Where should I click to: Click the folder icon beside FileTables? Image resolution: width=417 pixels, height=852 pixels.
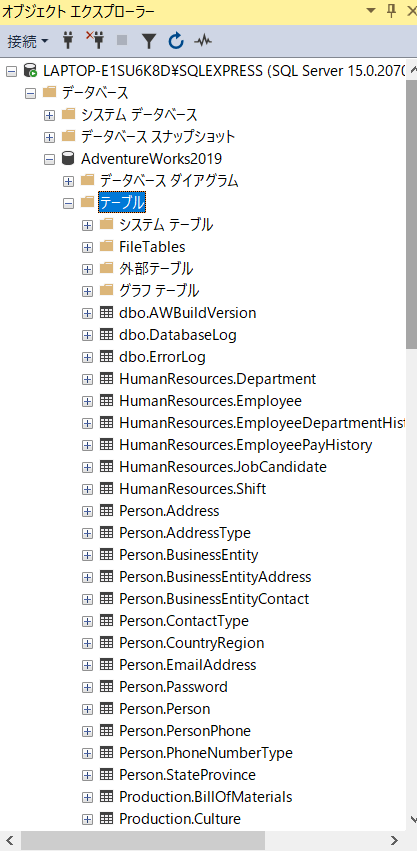[106, 246]
